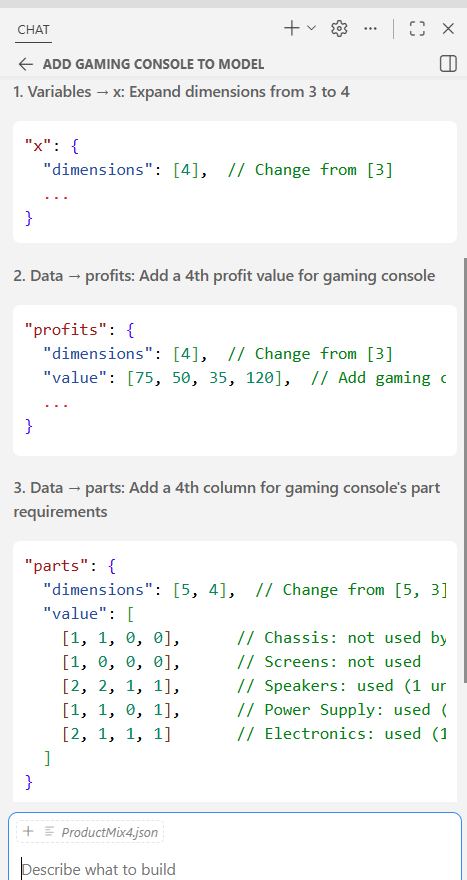467x880 pixels.
Task: Open the new chat dropdown chevron
Action: pos(312,28)
